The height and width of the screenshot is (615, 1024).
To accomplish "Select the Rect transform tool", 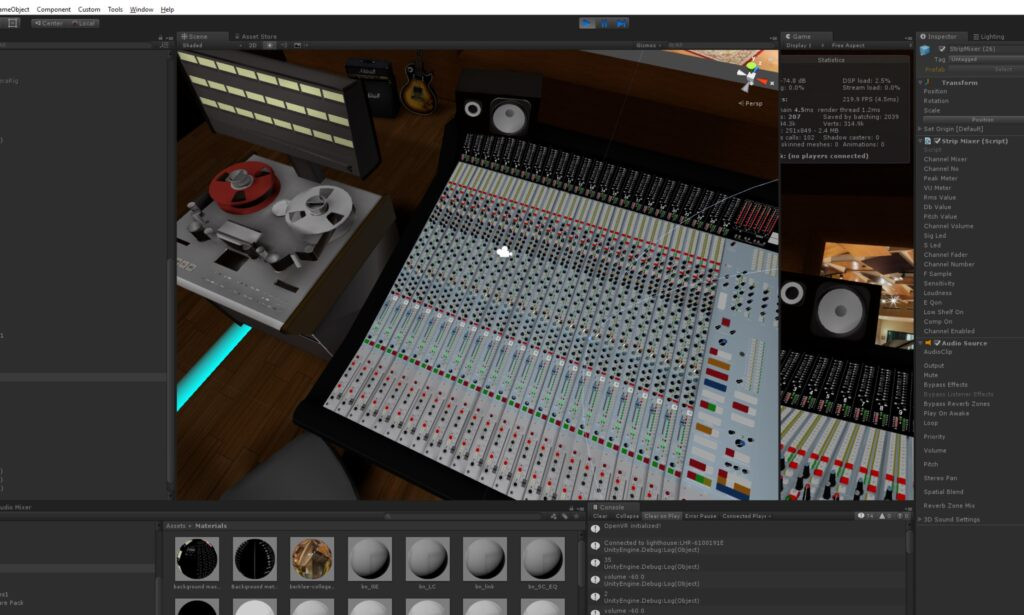I will [x=12, y=23].
